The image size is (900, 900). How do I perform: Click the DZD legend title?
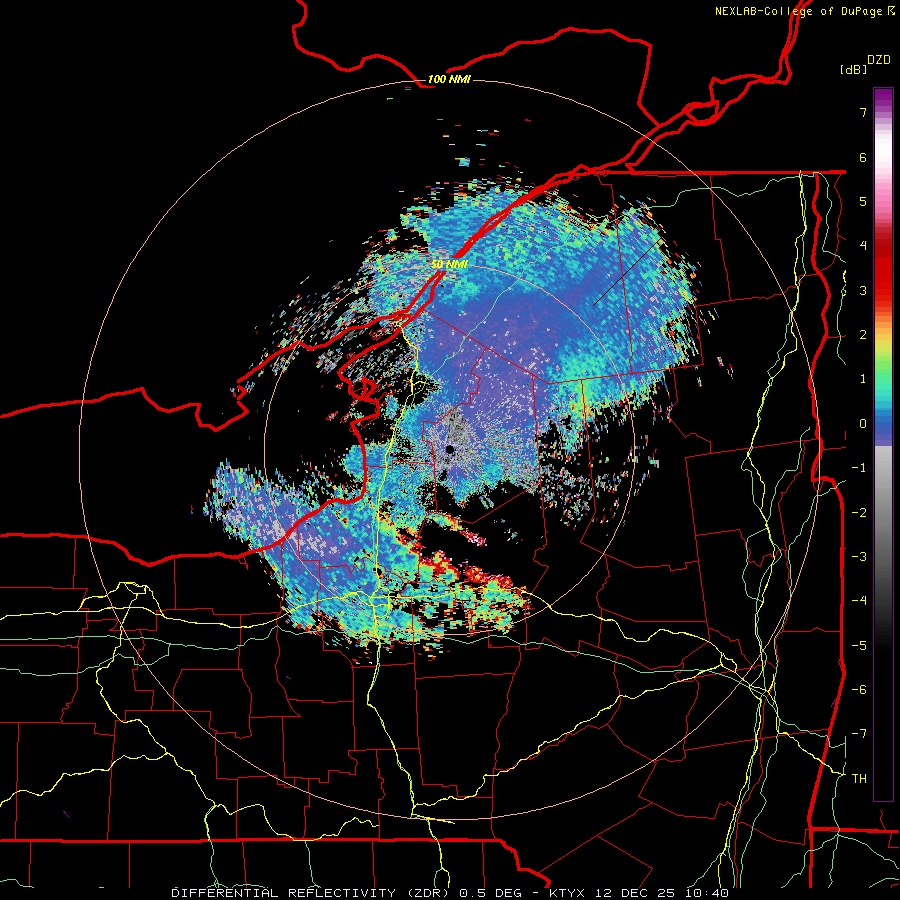click(x=879, y=60)
